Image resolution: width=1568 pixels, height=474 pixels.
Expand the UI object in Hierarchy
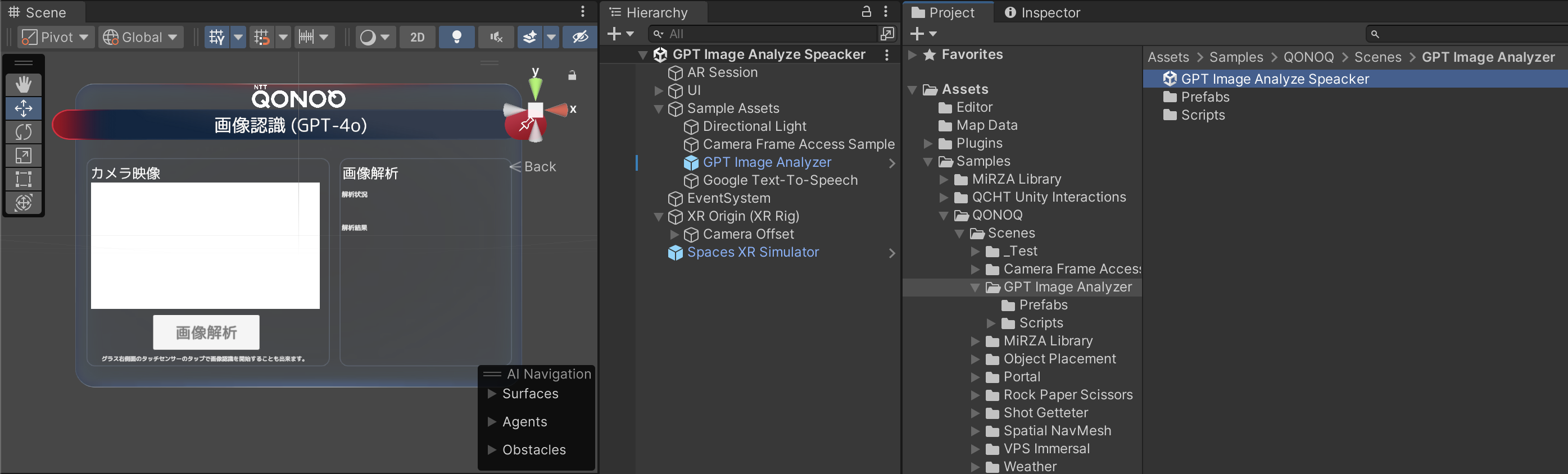pos(659,90)
